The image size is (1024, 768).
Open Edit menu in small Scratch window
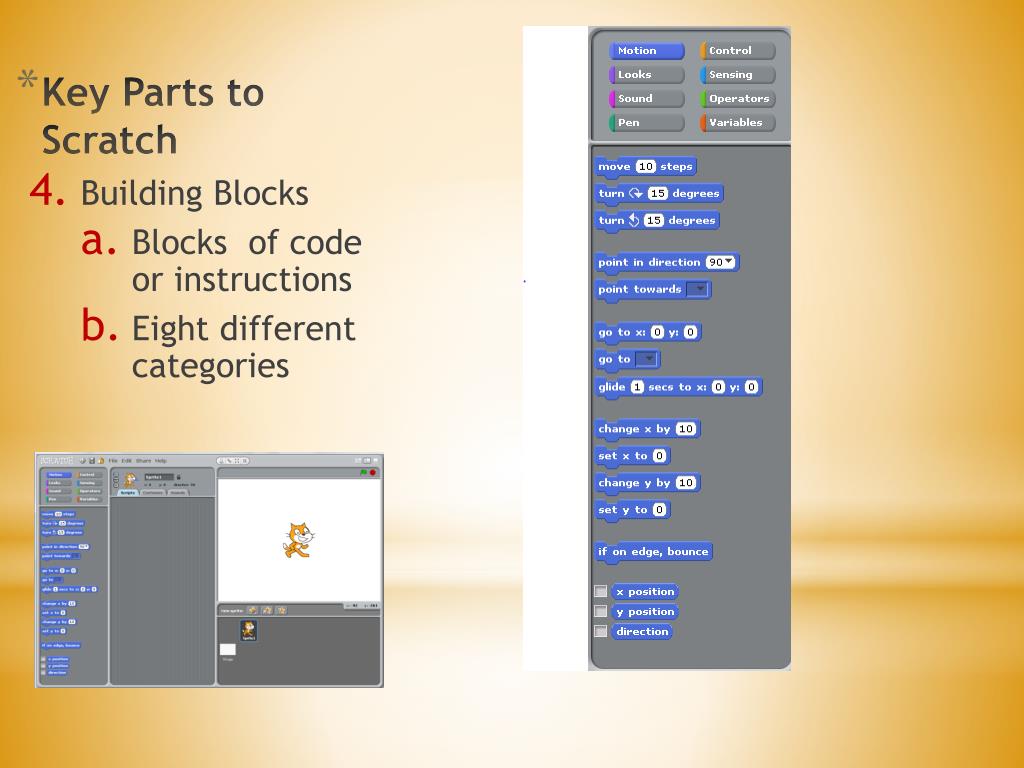point(127,461)
